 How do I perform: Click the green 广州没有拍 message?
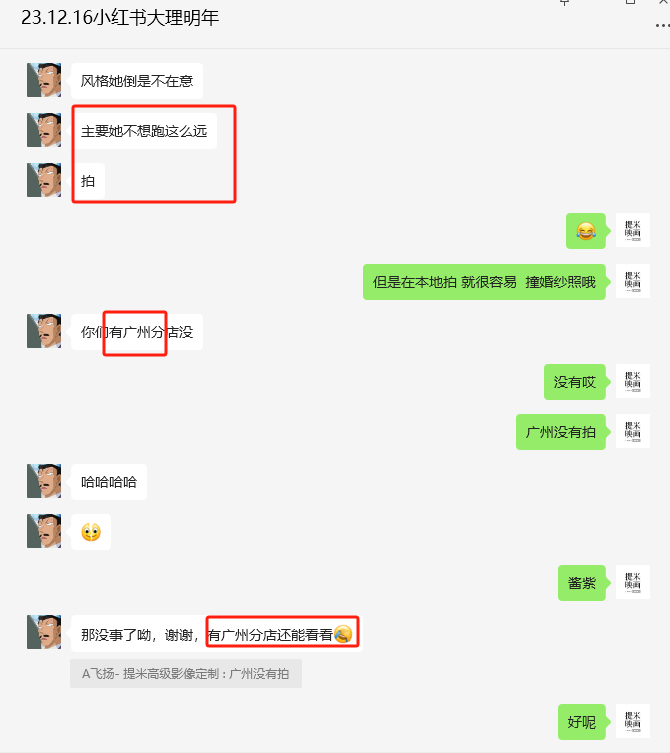point(560,432)
